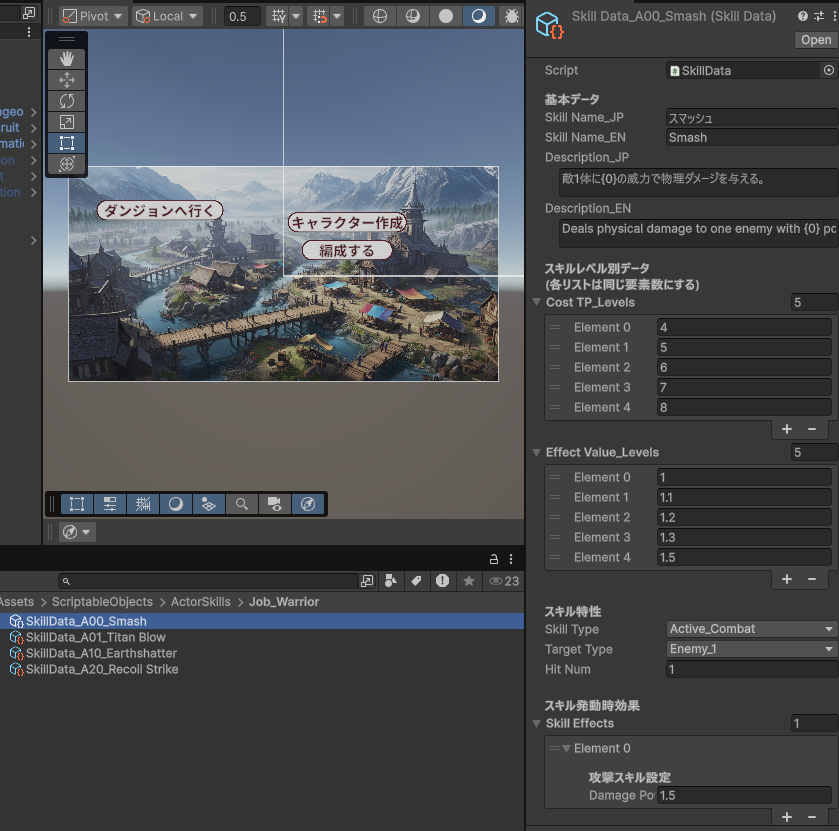Click the Skill Name_EN input field

(750, 138)
